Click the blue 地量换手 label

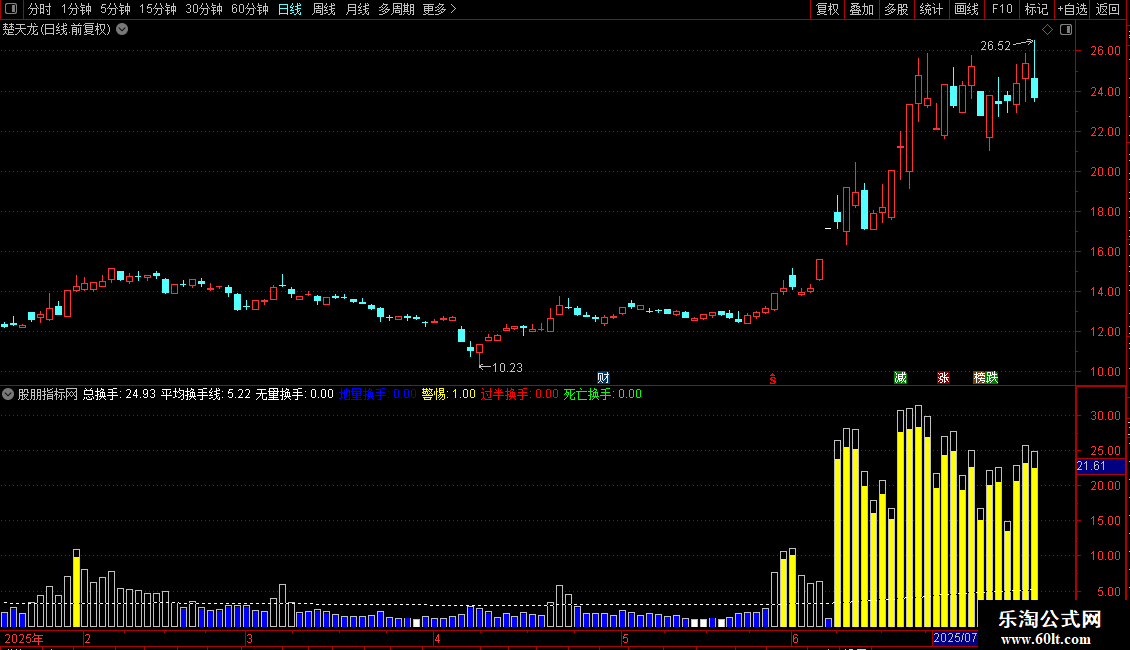[378, 394]
